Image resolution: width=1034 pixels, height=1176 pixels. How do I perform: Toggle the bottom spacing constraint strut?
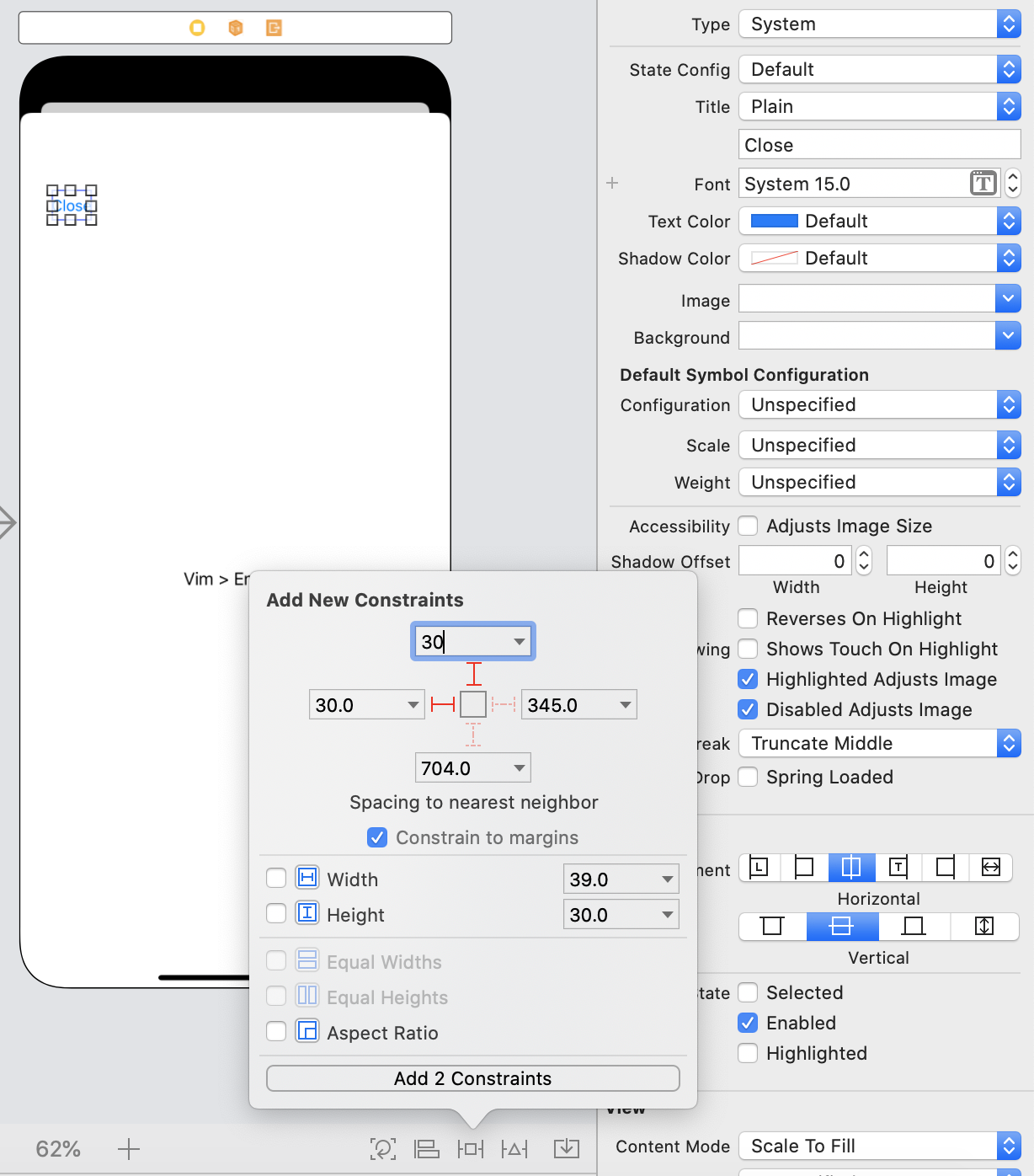474,735
